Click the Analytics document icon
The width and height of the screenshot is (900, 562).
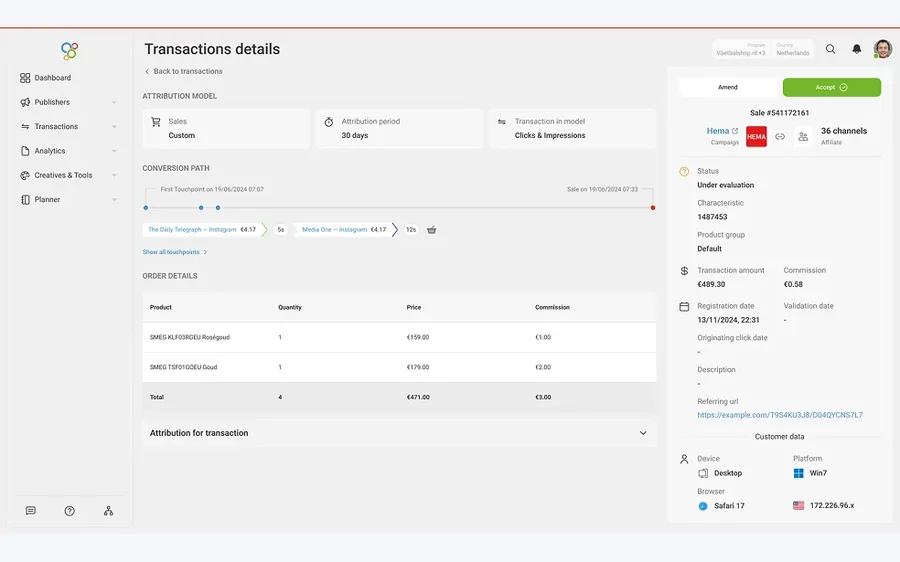click(x=25, y=151)
